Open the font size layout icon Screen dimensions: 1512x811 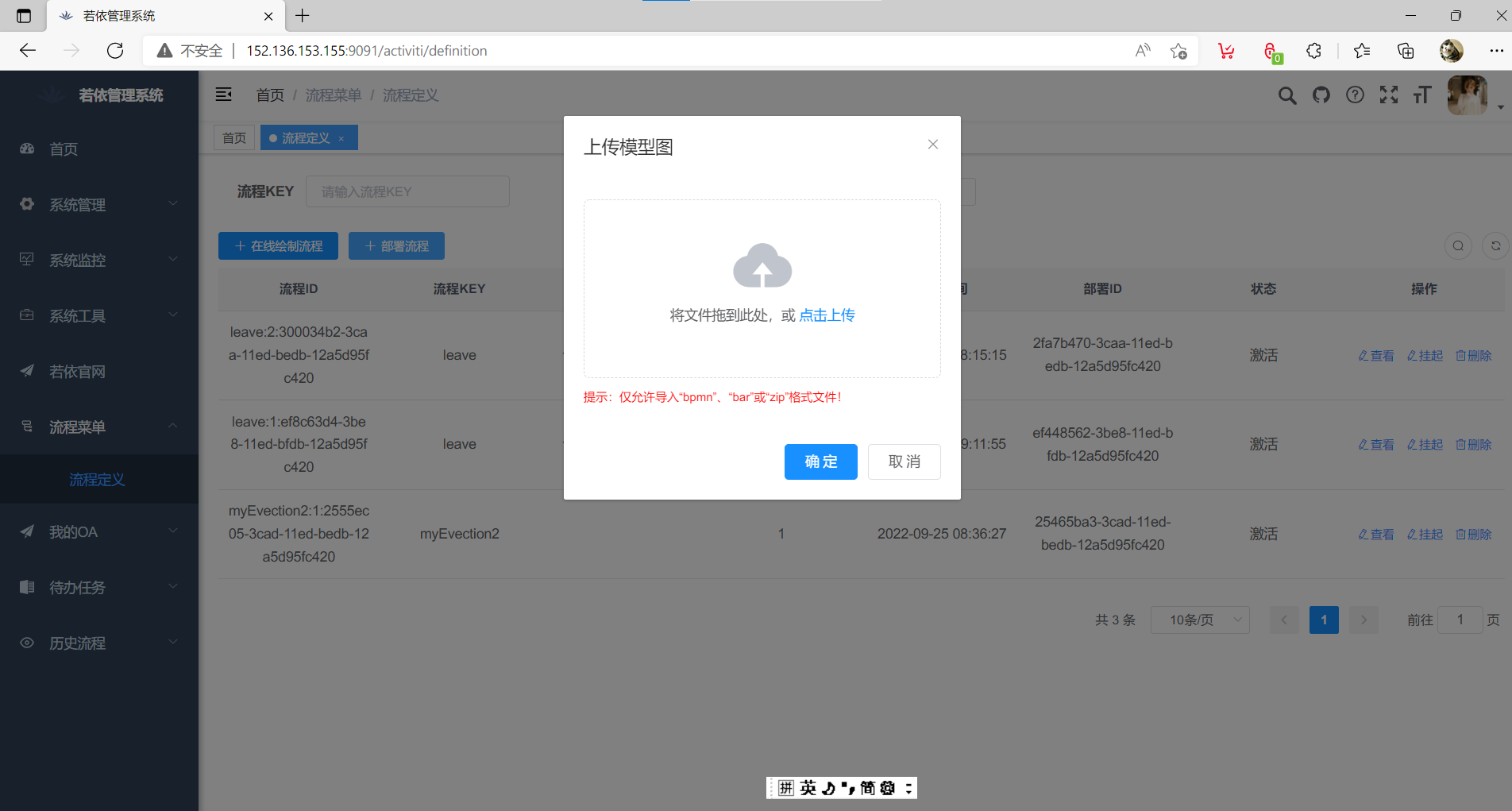tap(1421, 96)
